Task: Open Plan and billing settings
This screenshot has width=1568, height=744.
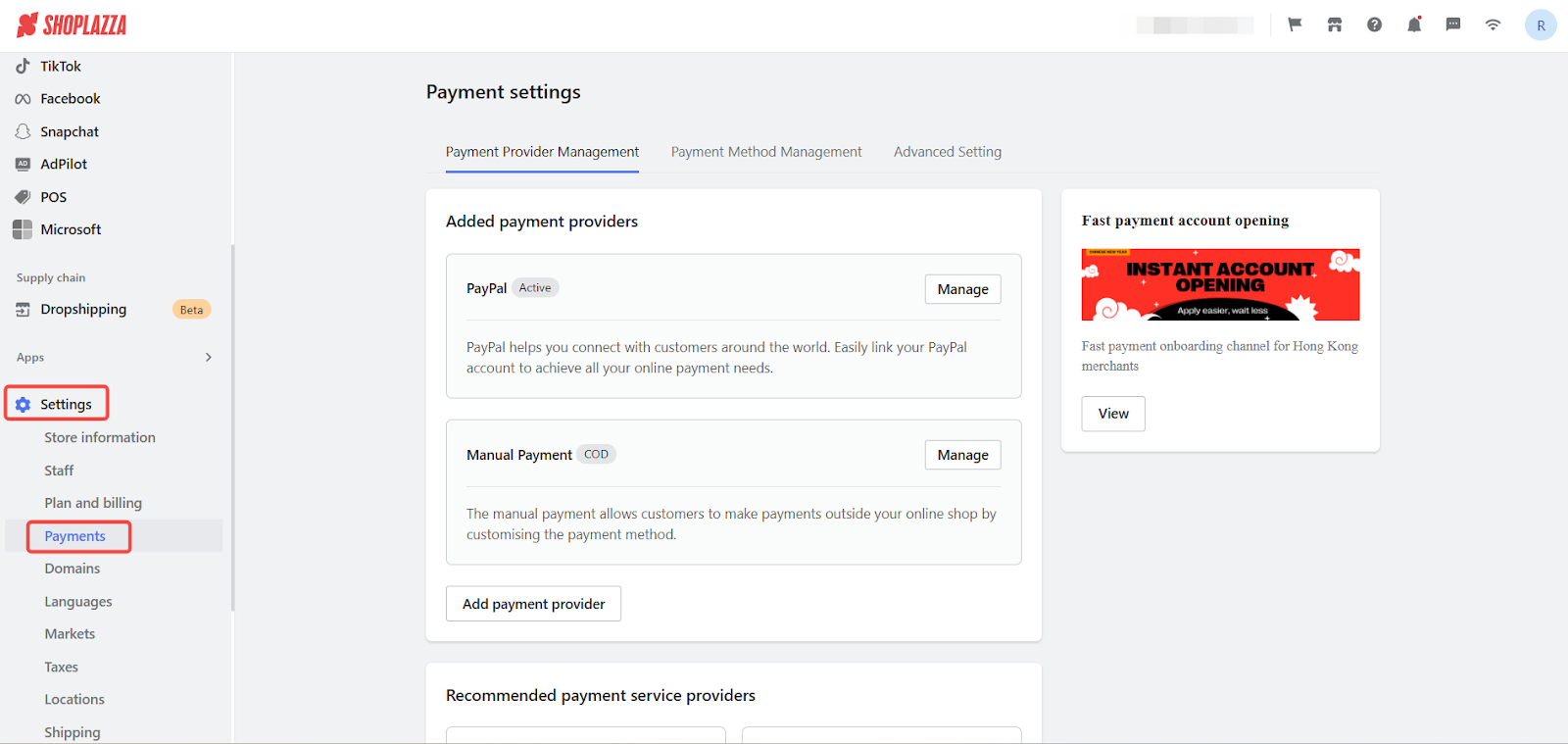Action: [x=93, y=503]
